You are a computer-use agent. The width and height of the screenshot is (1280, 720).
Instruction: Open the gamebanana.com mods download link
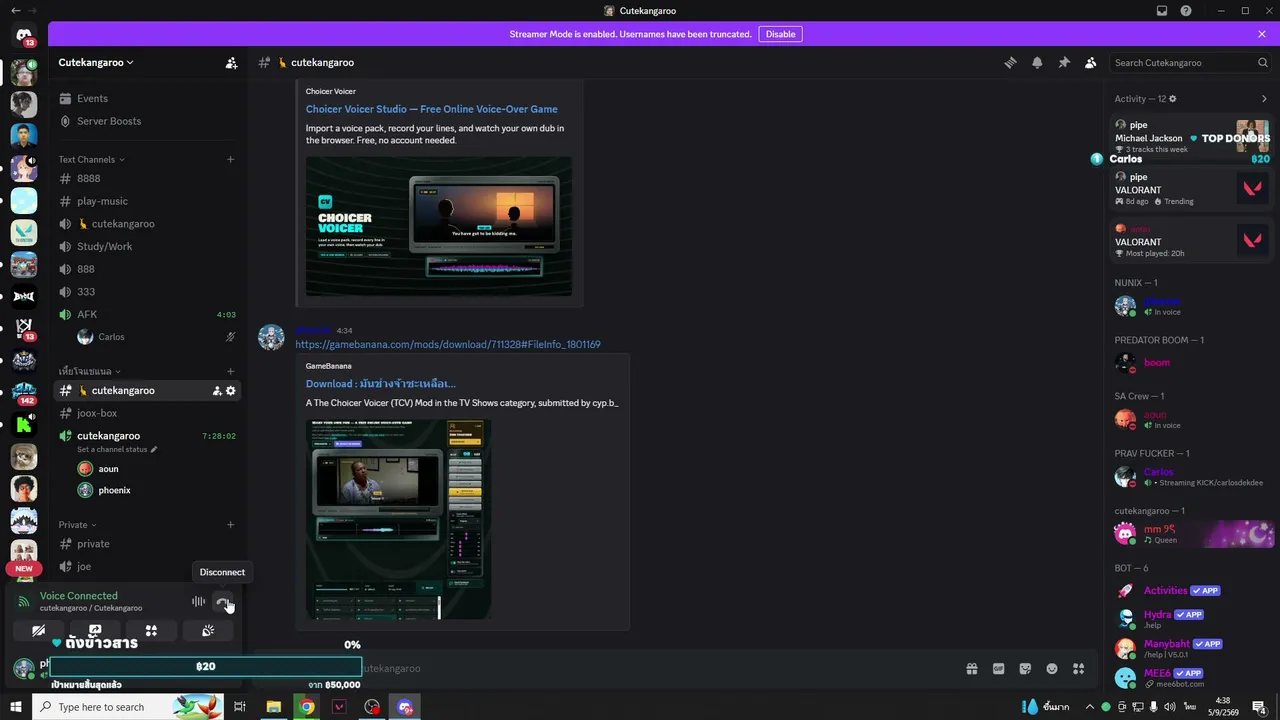(x=448, y=344)
